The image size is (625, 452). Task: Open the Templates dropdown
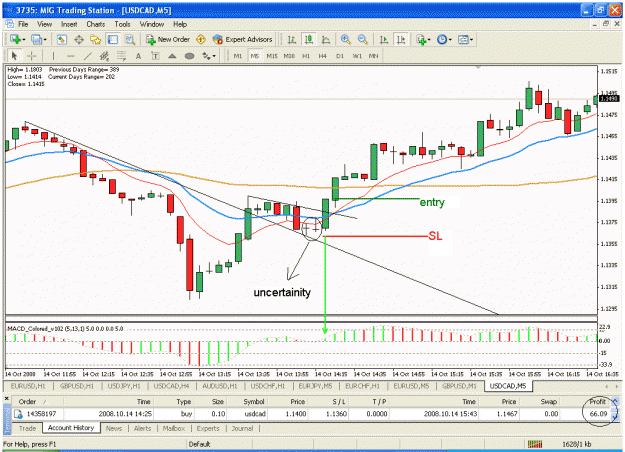[465, 39]
